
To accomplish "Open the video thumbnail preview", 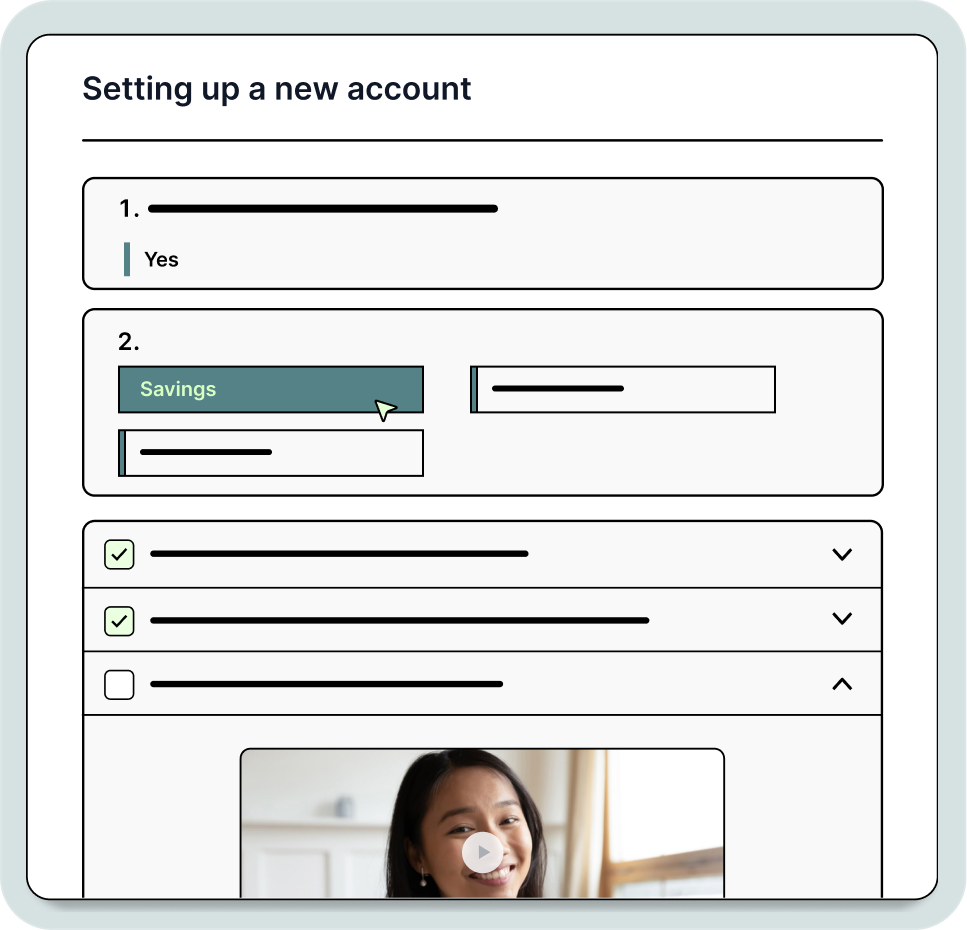I will point(482,823).
